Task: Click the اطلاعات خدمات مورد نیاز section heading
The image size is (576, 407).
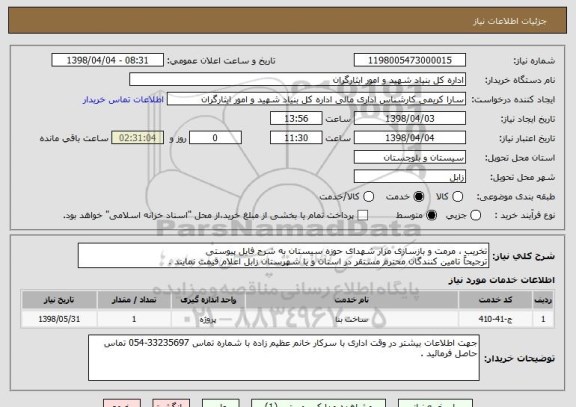Action: [501, 280]
